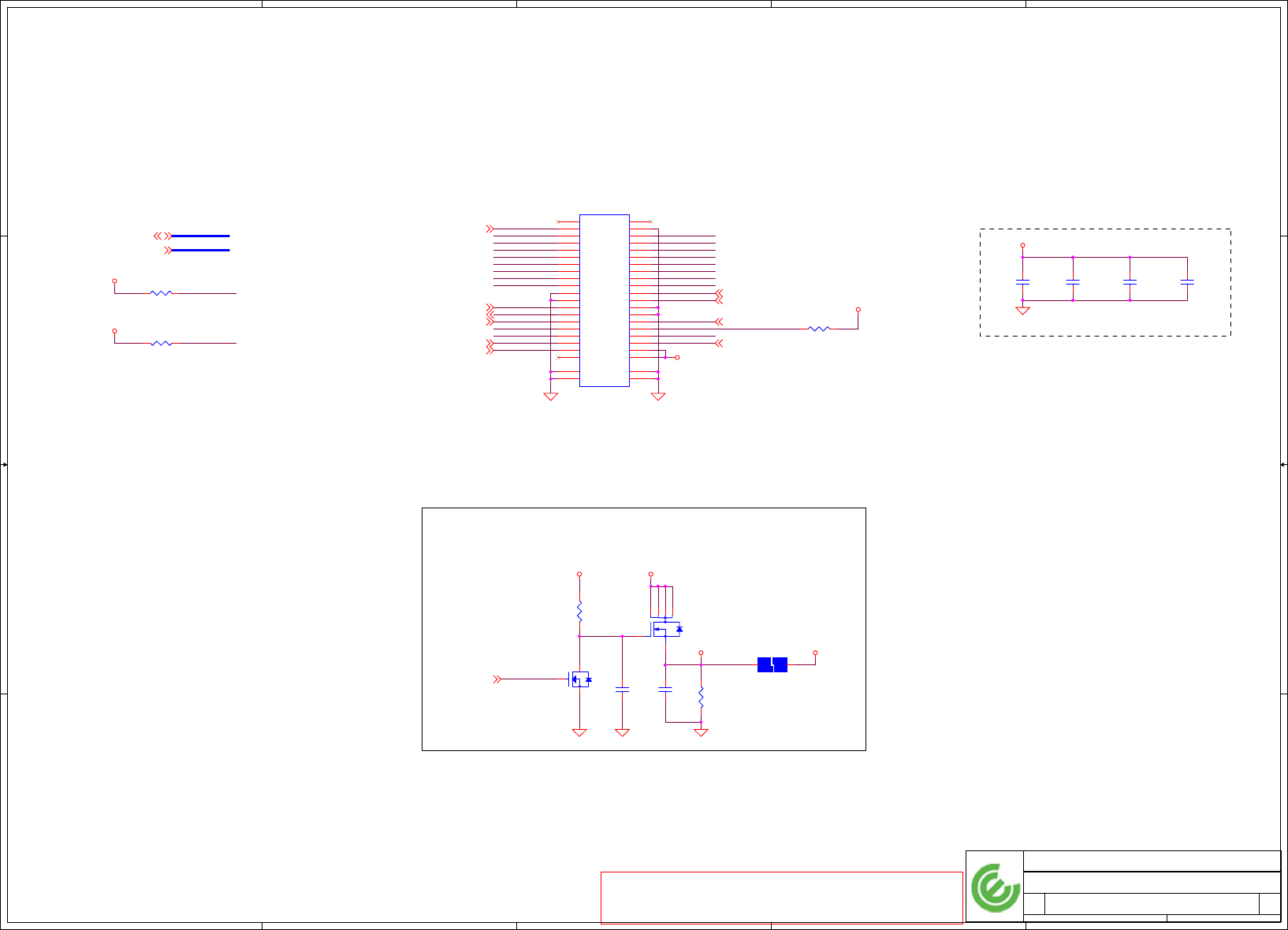Select the upper MOSFET under the triple wire loop
Viewport: 1288px width, 930px height.
pos(666,629)
